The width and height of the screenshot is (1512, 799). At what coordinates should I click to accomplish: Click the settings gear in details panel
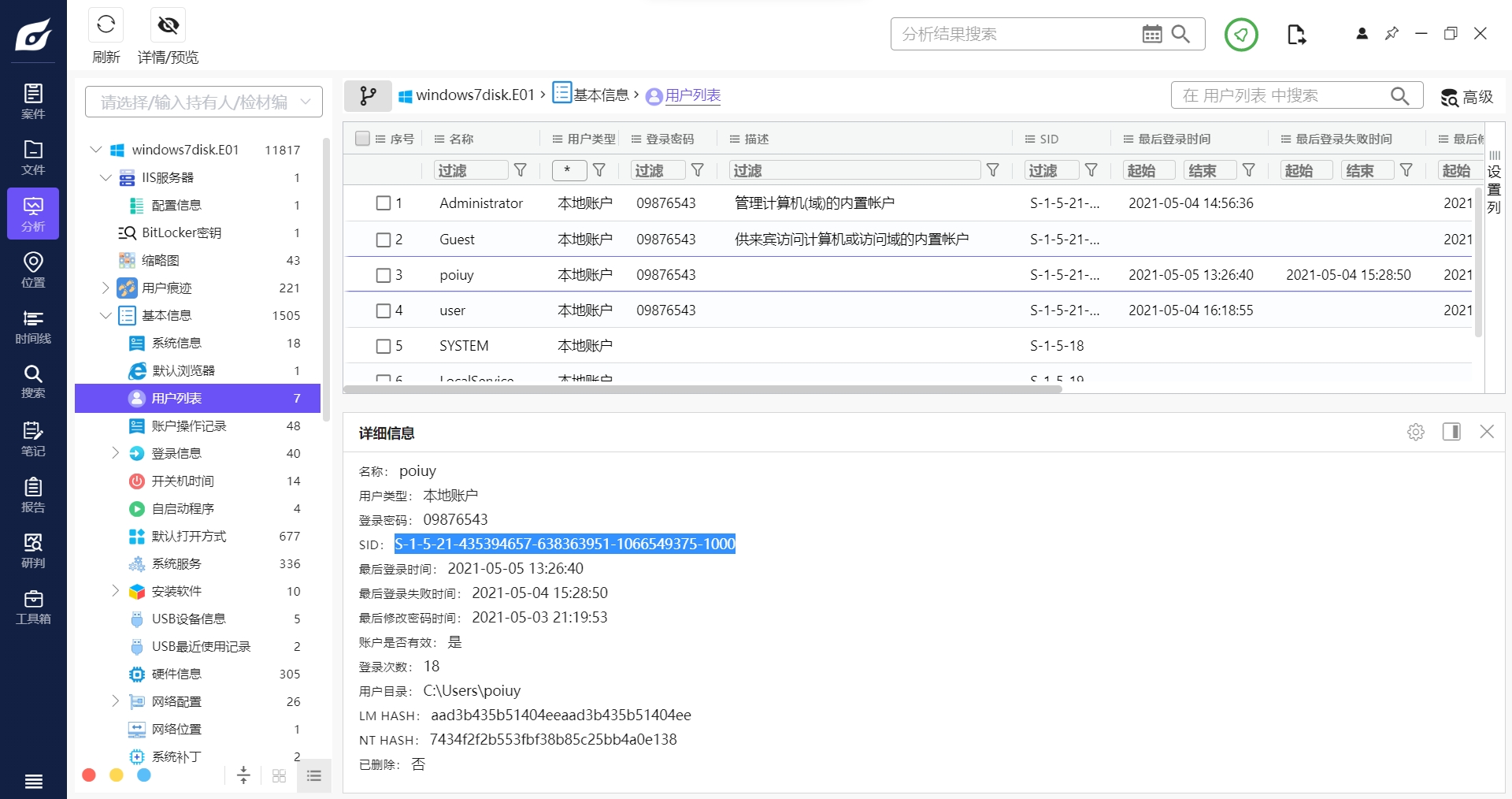(x=1416, y=432)
